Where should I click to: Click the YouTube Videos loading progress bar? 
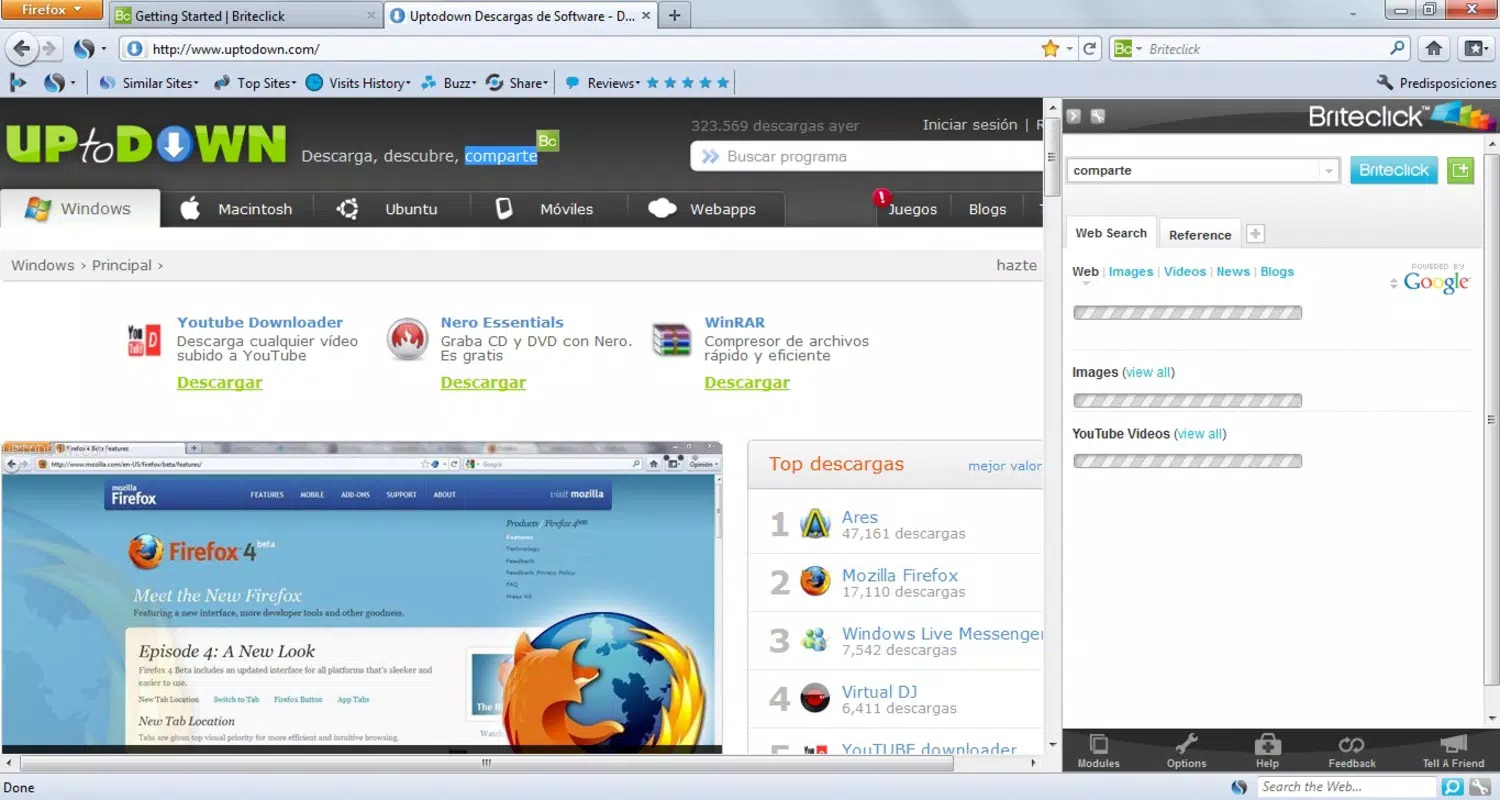1187,462
